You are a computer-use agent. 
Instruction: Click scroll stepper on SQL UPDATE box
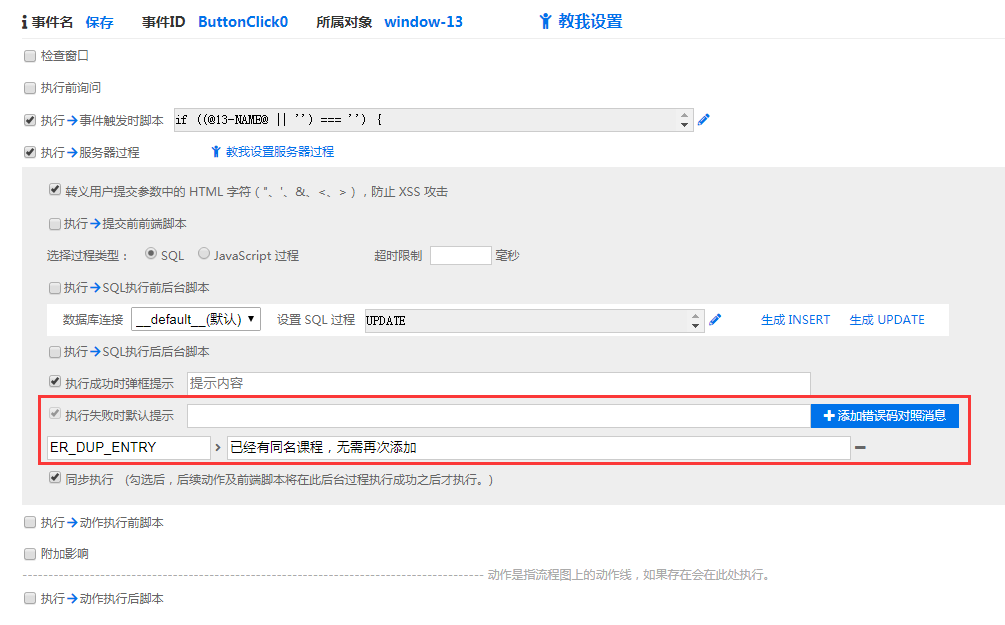(696, 320)
